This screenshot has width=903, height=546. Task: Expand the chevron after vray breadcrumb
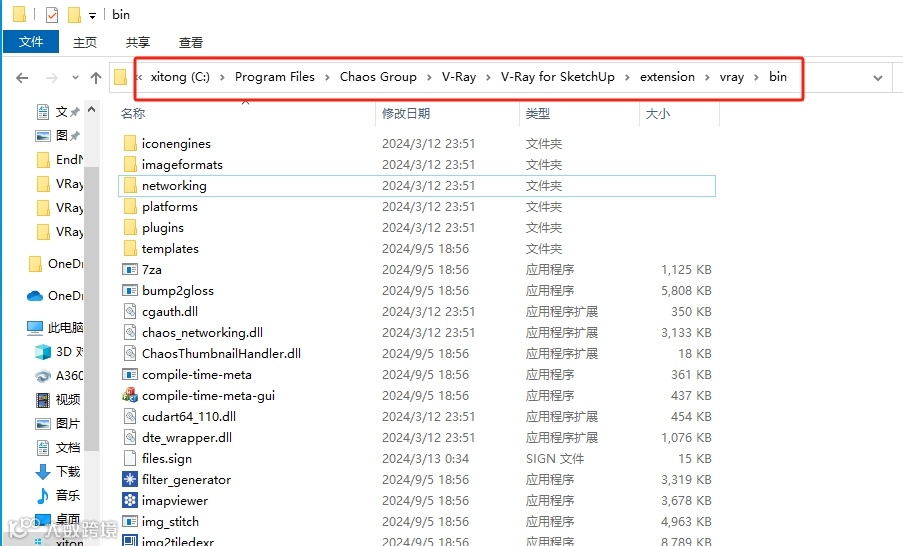(756, 78)
